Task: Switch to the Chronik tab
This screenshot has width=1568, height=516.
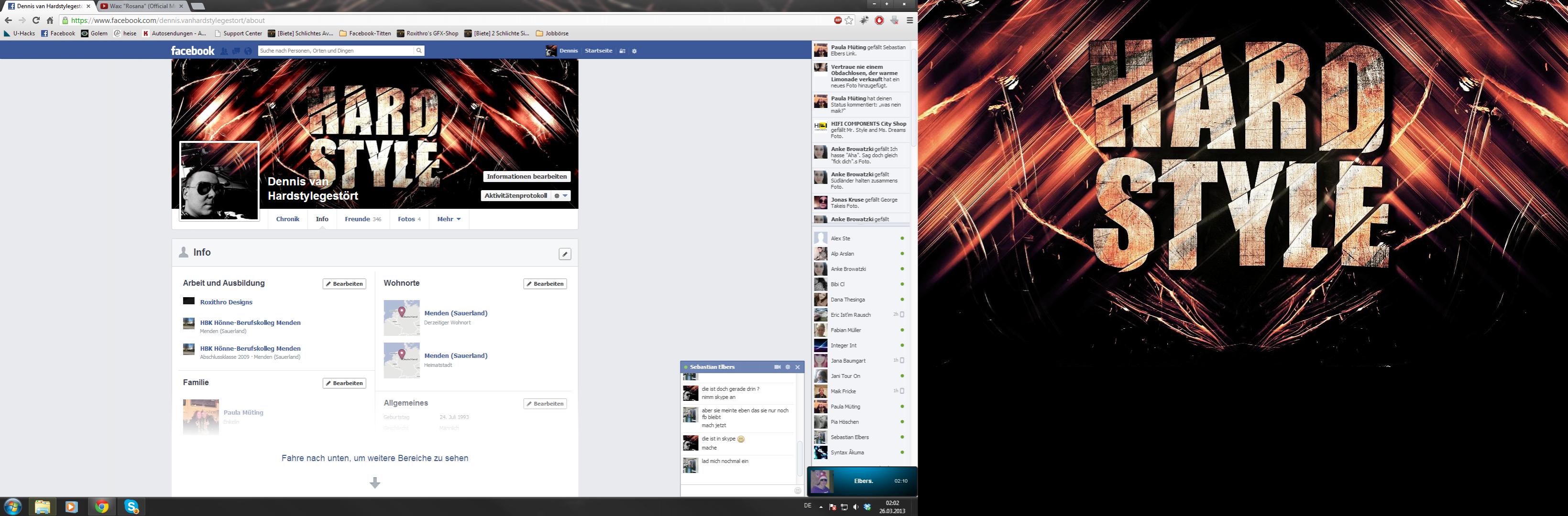Action: [x=287, y=219]
